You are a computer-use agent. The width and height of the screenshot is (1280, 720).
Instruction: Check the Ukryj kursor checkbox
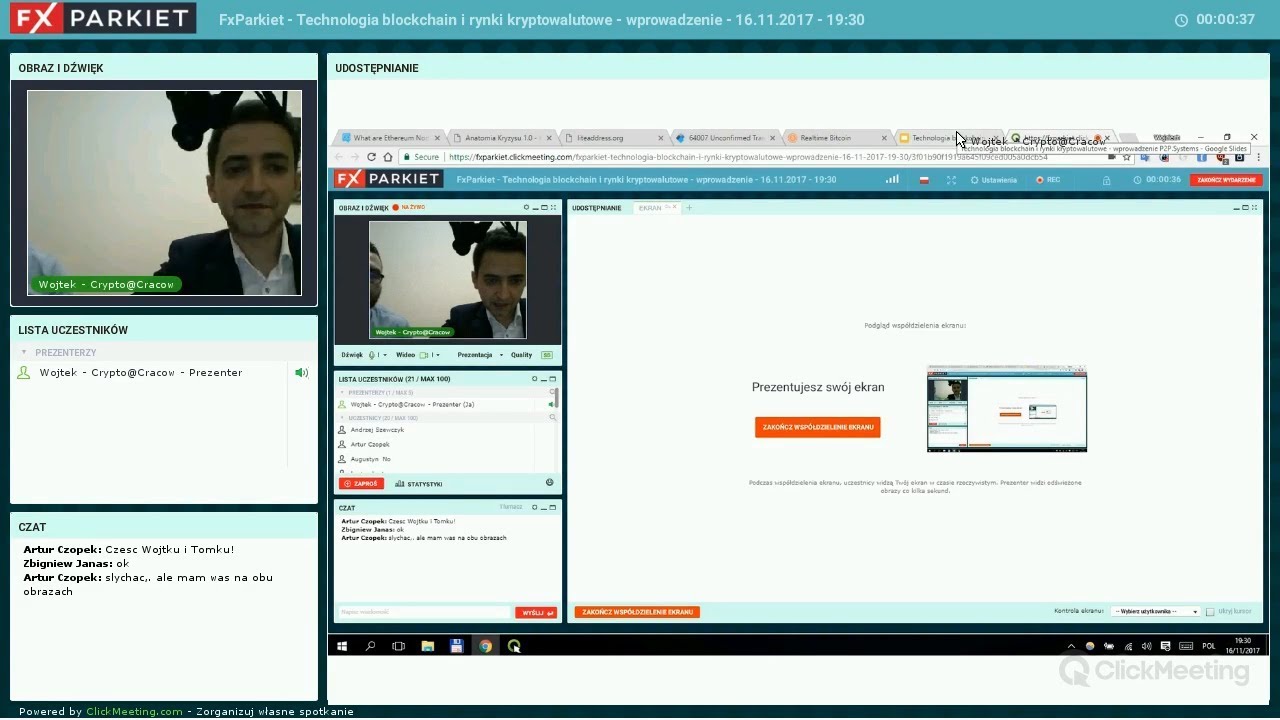(1210, 611)
